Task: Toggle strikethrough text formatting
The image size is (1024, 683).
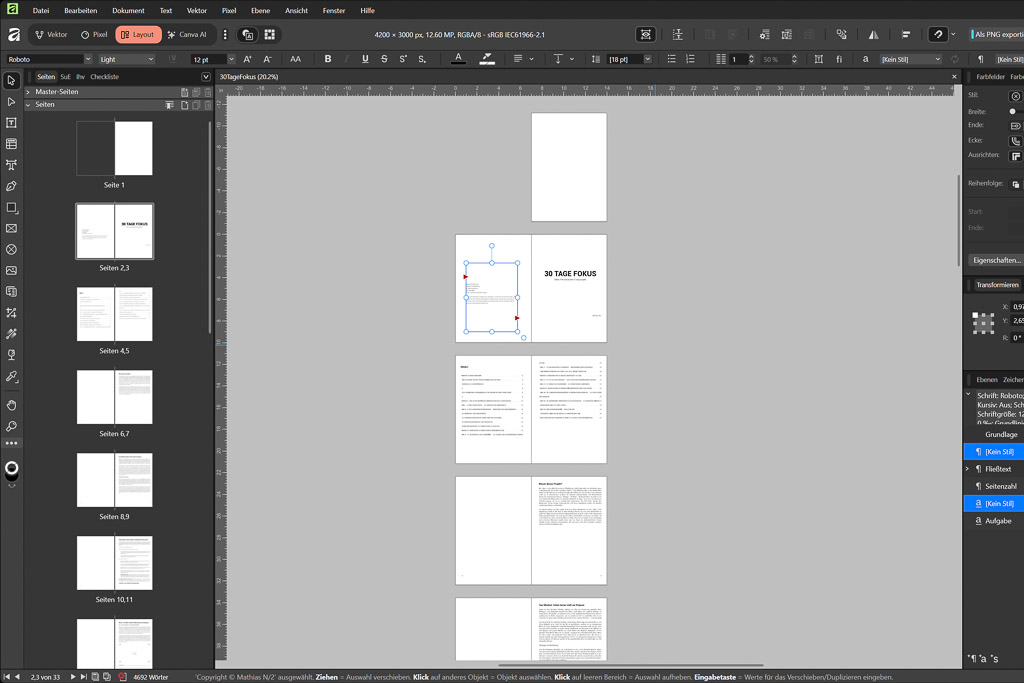Action: (x=384, y=59)
